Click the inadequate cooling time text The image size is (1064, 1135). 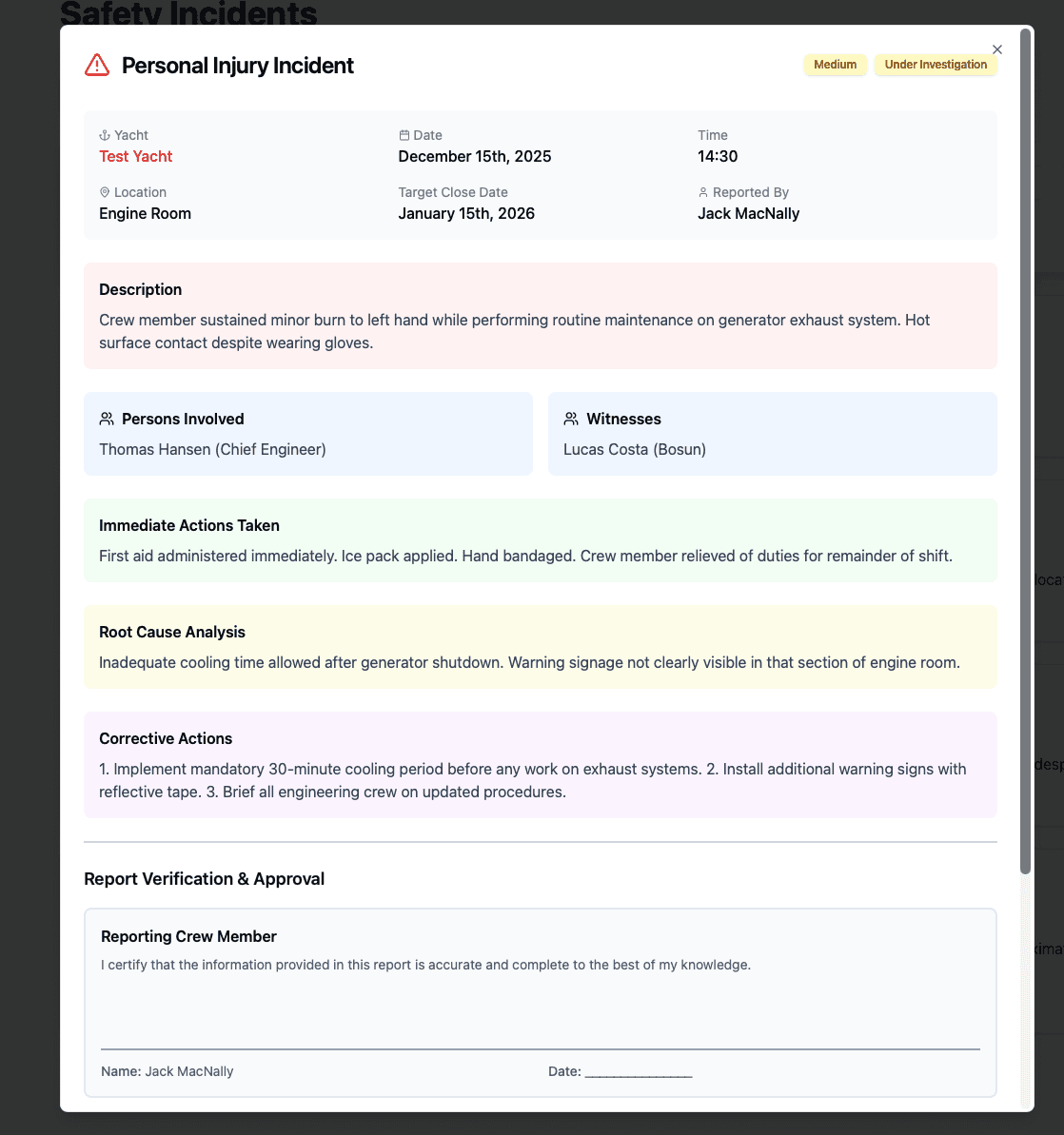(x=529, y=662)
